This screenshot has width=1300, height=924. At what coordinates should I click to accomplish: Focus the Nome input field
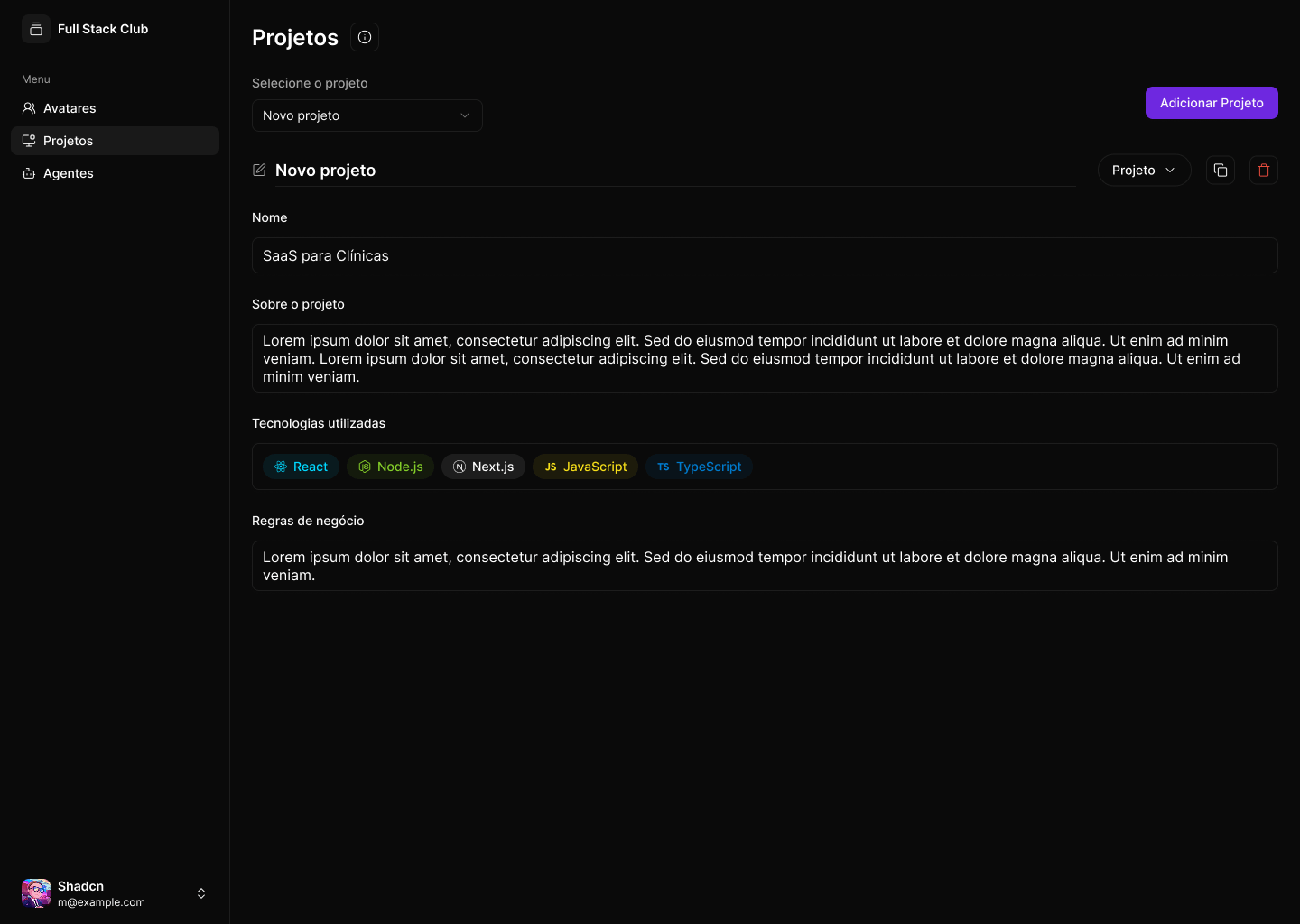pos(764,255)
